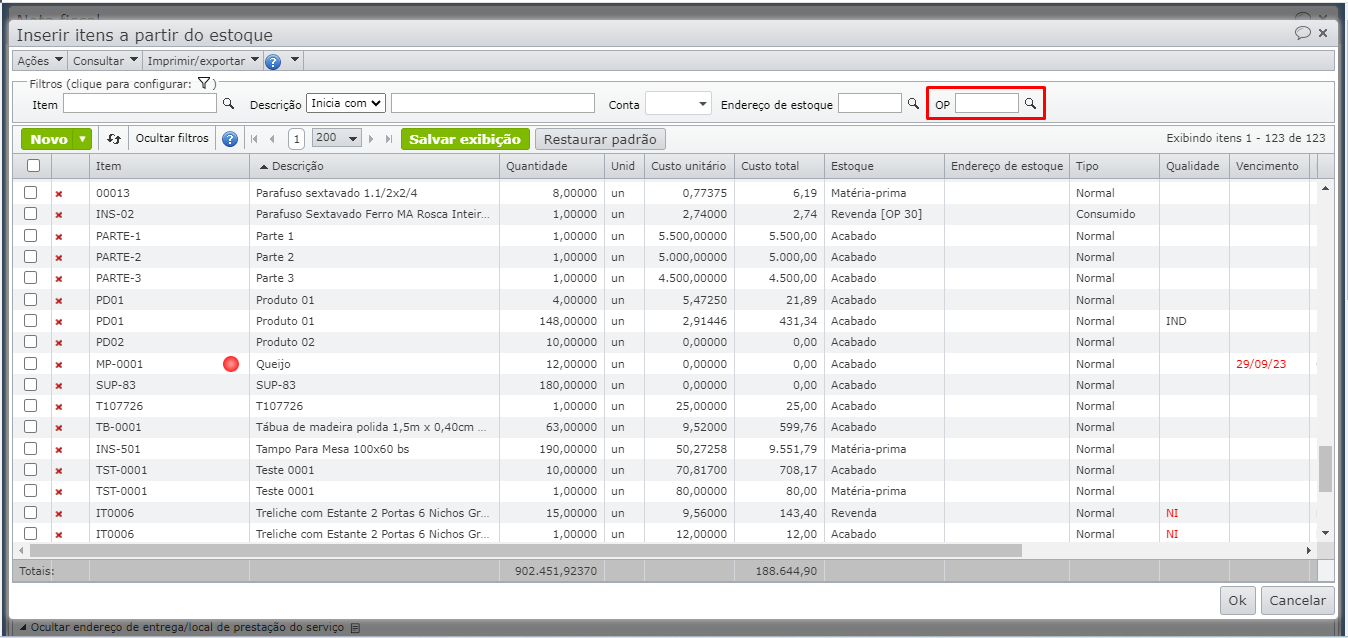The height and width of the screenshot is (638, 1348).
Task: Open the Ações menu
Action: [40, 61]
